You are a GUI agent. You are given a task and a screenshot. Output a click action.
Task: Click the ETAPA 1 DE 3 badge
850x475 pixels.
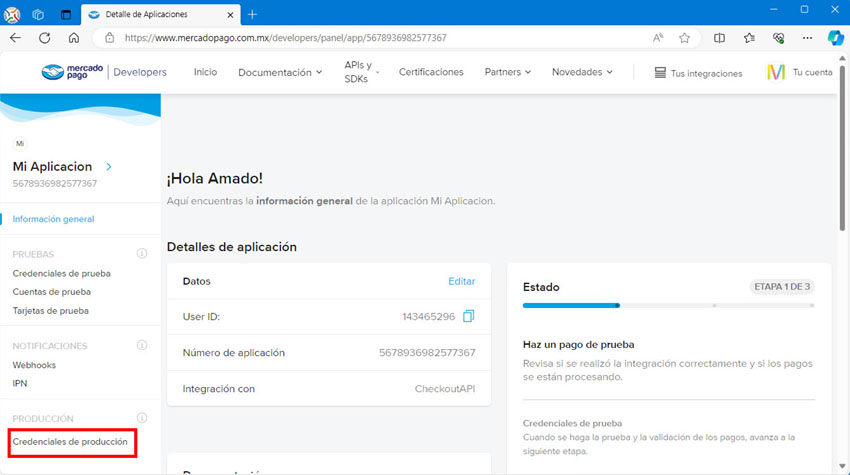point(782,287)
